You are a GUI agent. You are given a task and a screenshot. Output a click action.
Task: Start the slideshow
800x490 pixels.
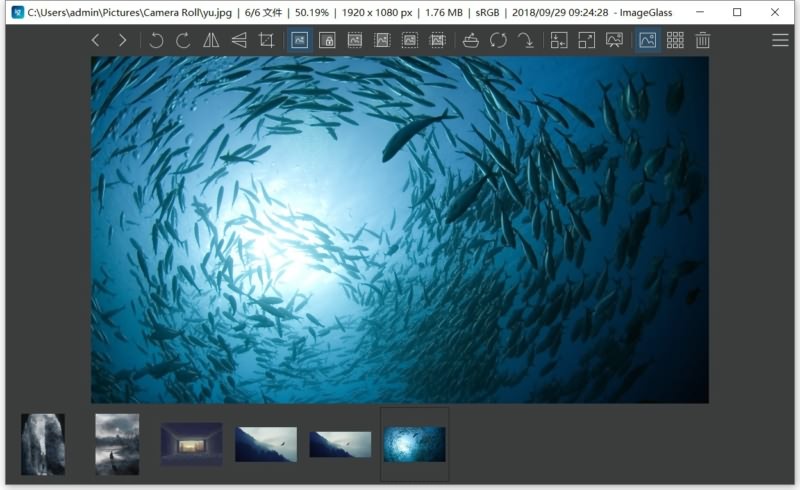tap(615, 40)
